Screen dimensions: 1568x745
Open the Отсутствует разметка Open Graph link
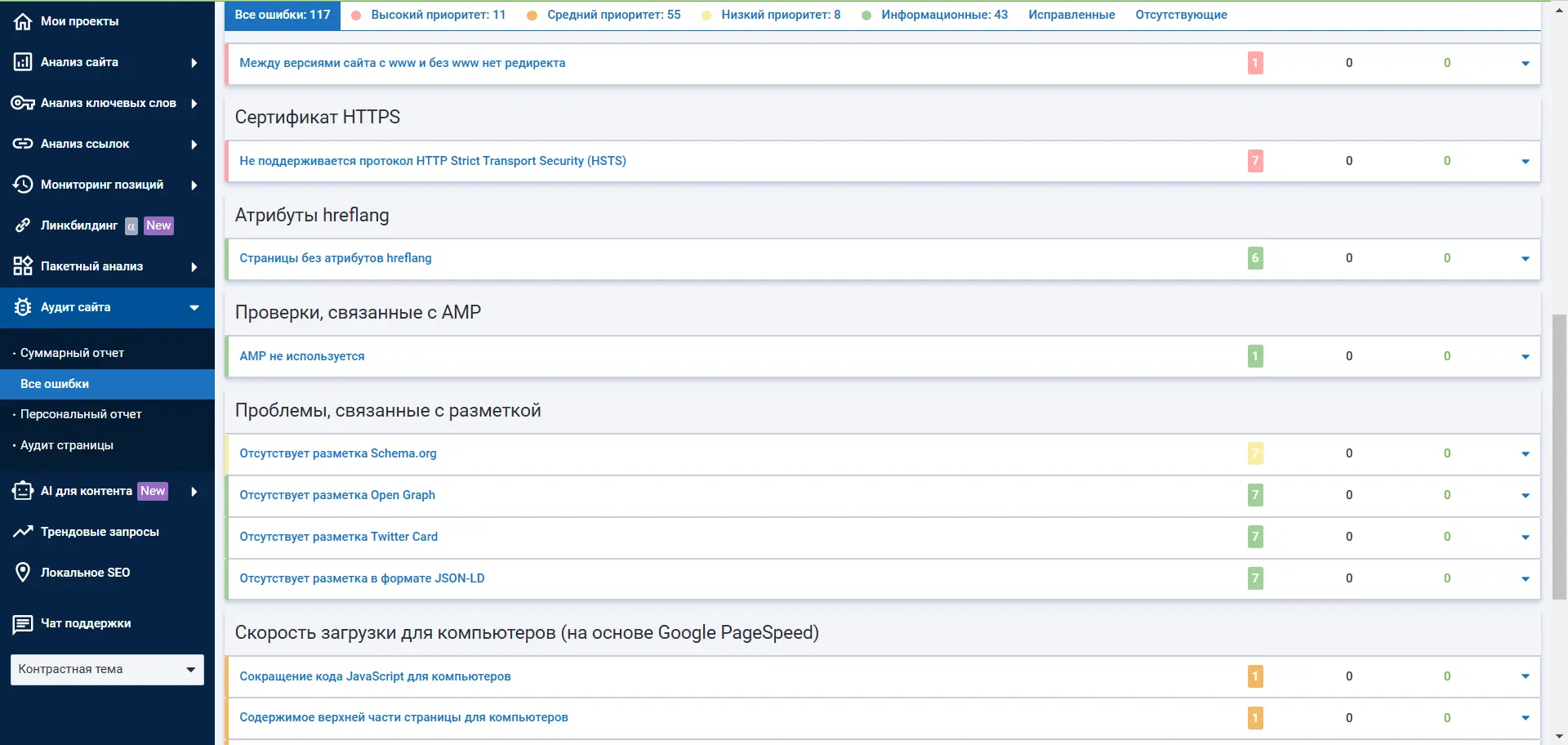(x=337, y=495)
